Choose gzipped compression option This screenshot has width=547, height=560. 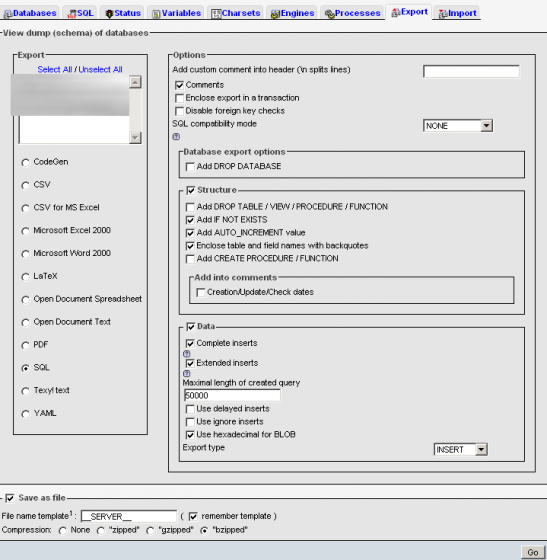click(150, 531)
